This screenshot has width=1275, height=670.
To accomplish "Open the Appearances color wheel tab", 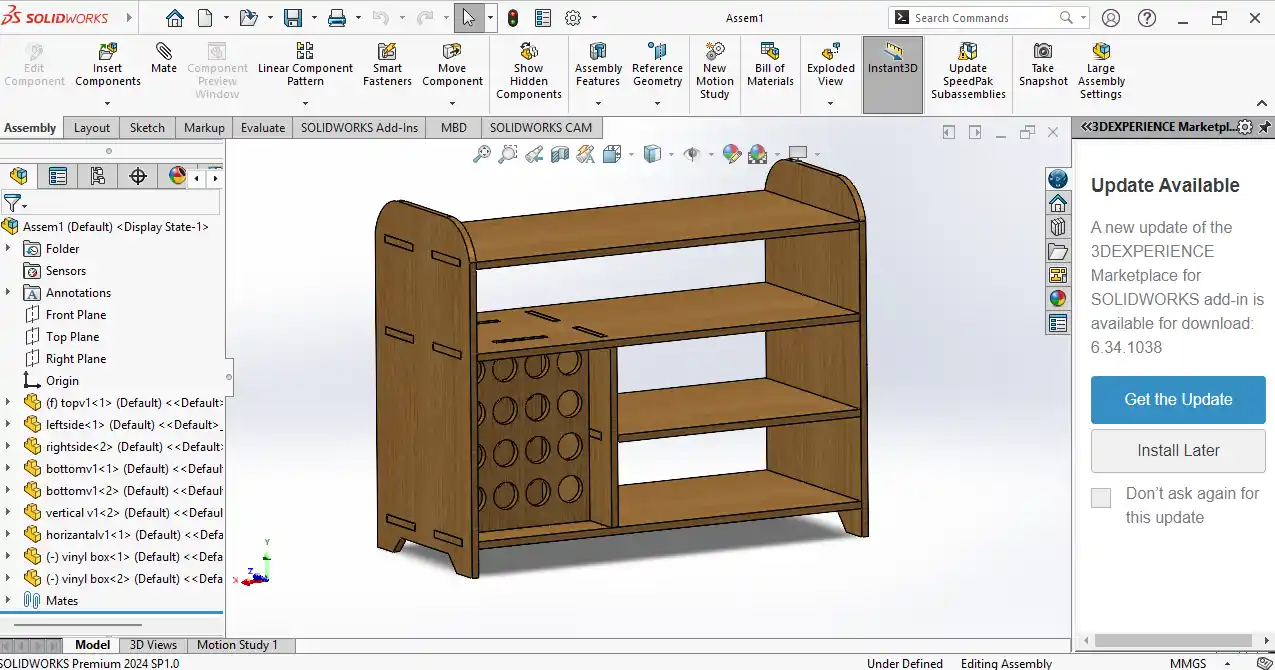I will tap(177, 177).
